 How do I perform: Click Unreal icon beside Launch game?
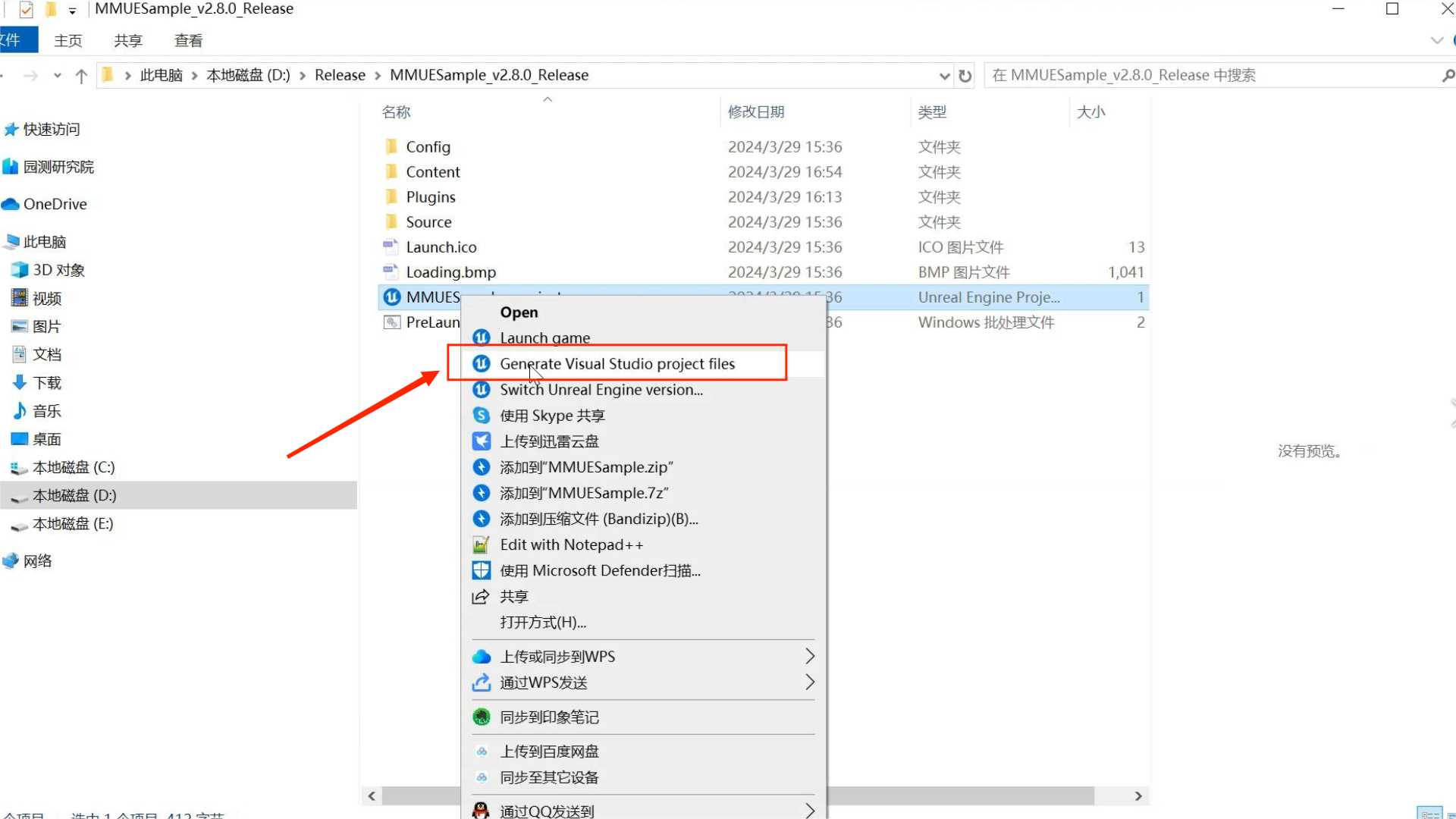(x=482, y=337)
